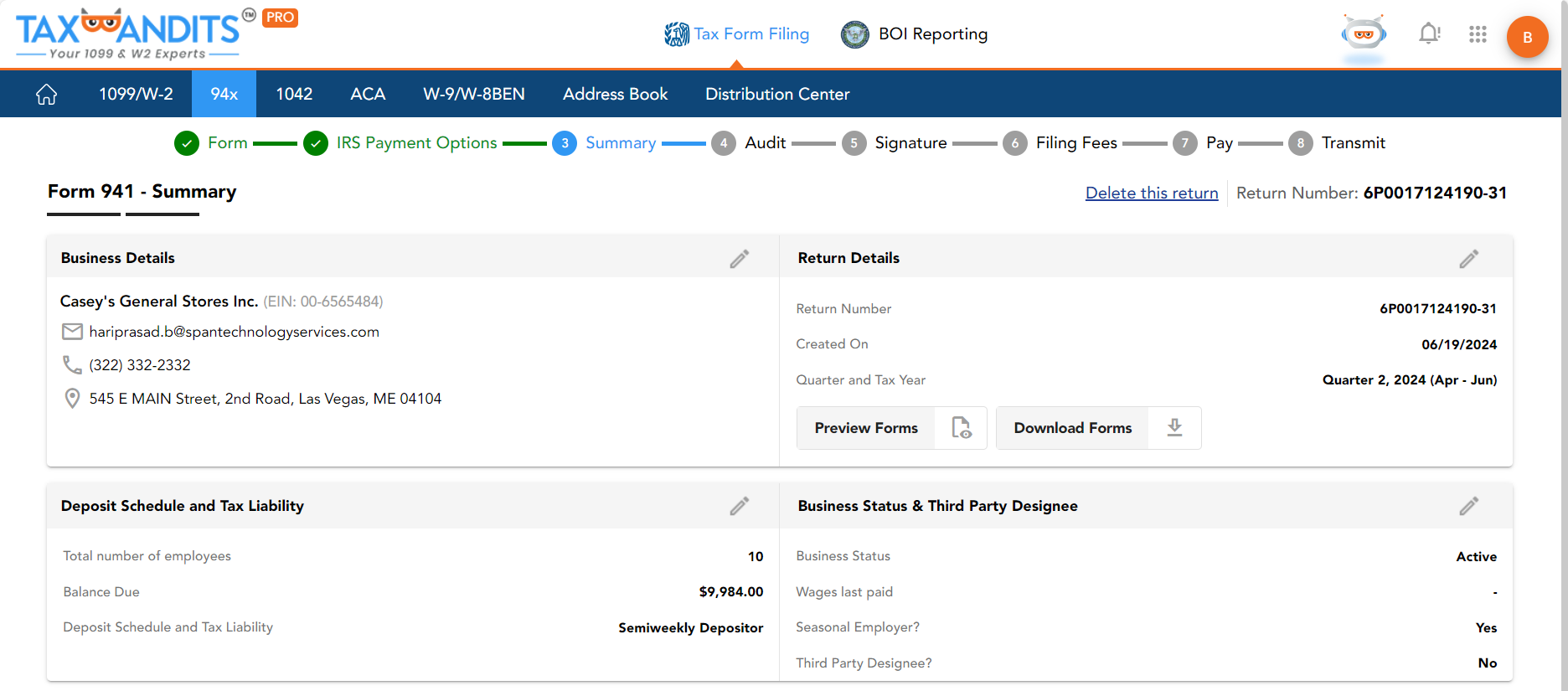Screen dimensions: 1568x691
Task: Open the notification bell
Action: click(1429, 34)
